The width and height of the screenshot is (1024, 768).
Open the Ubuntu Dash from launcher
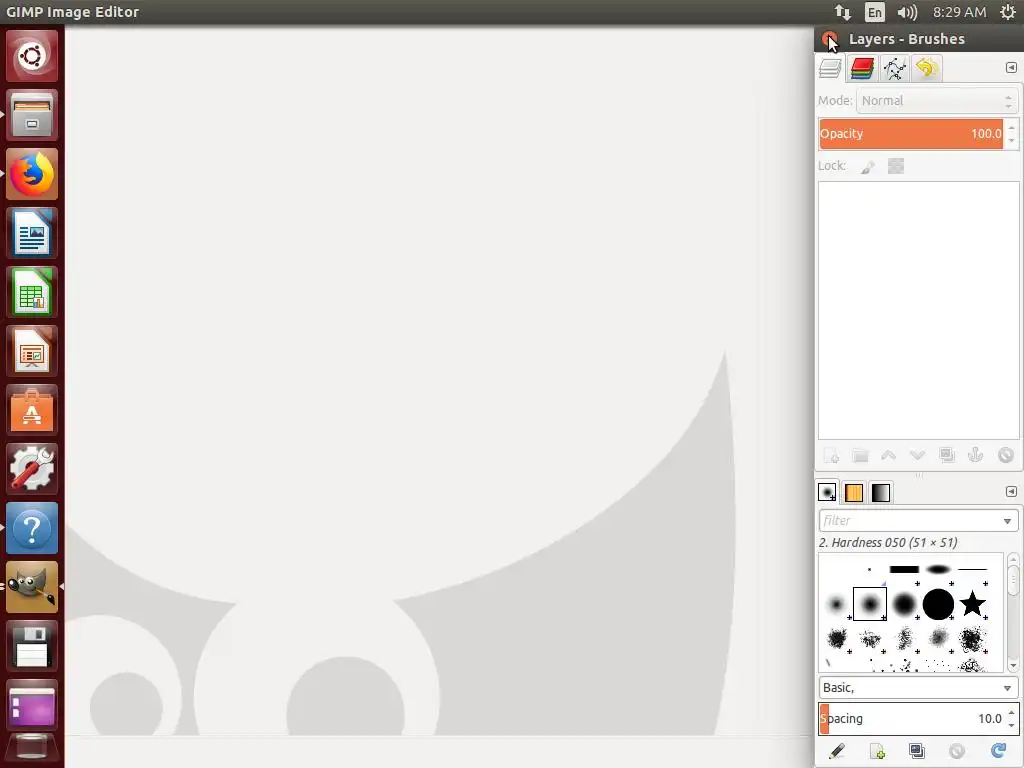click(32, 56)
